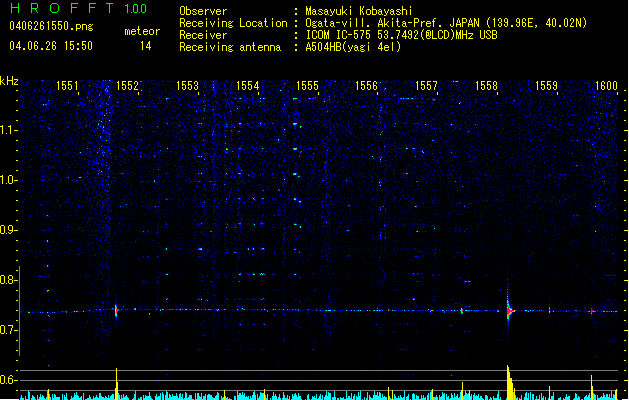
Task: Select the A504HB(yagi 4el) antenna text
Action: pyautogui.click(x=353, y=47)
